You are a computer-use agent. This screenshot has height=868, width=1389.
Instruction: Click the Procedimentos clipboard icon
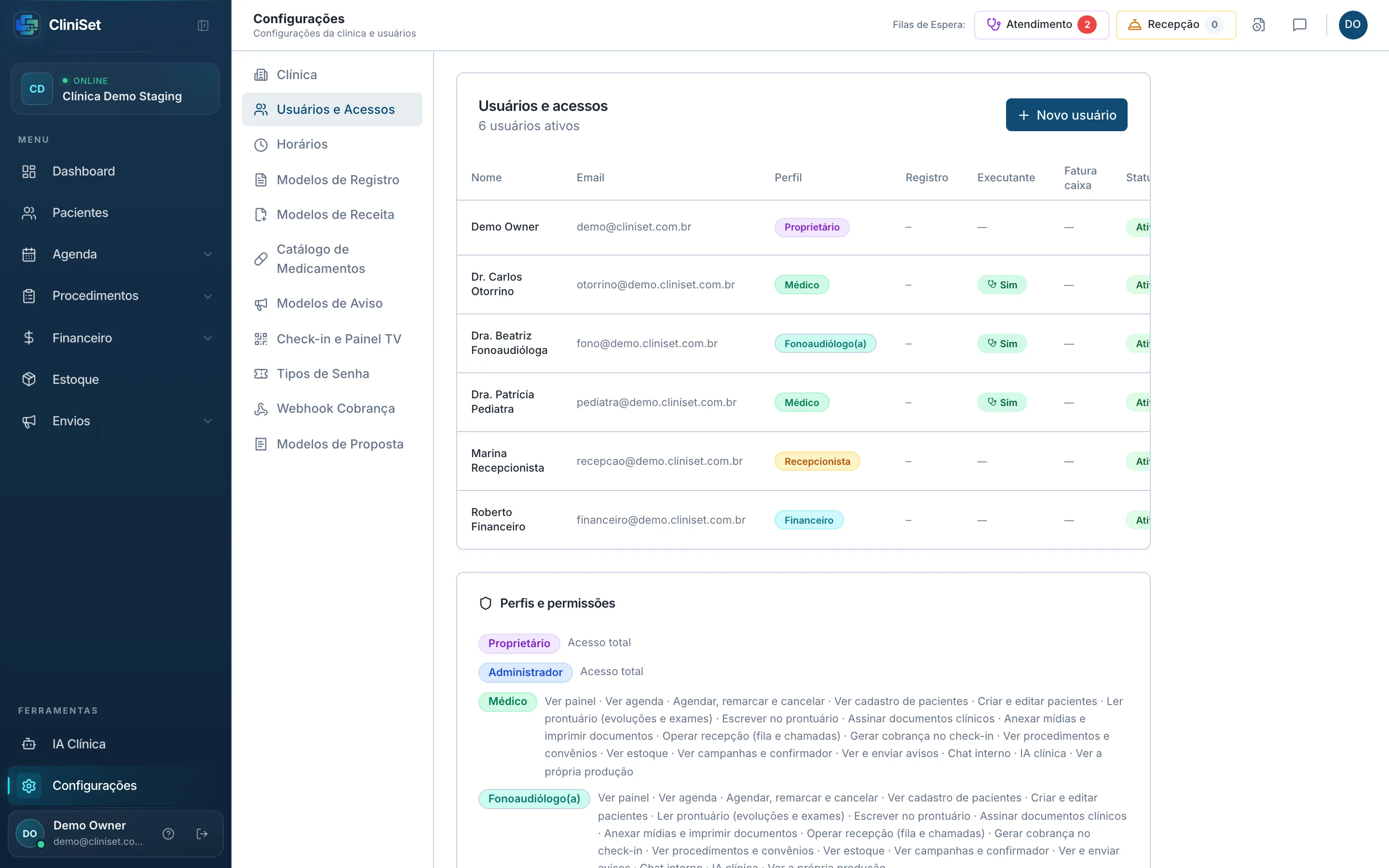coord(29,296)
